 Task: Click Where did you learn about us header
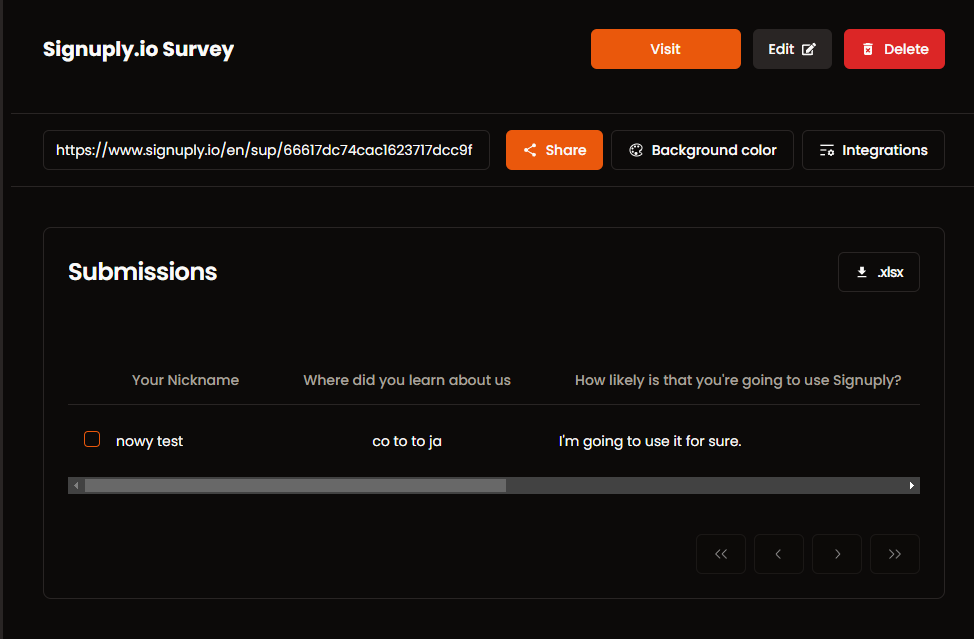(407, 380)
